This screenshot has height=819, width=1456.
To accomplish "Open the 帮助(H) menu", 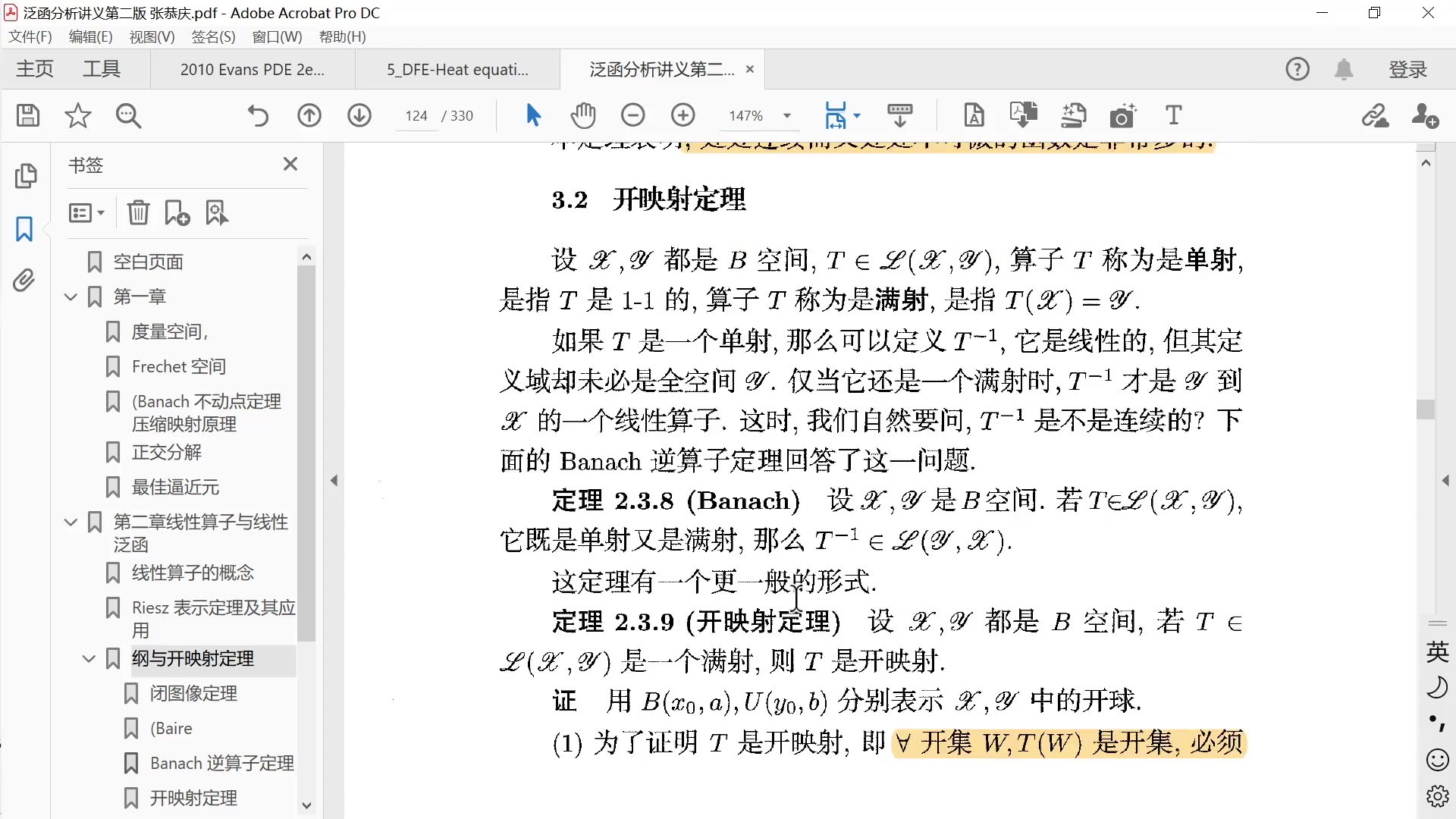I will coord(342,36).
